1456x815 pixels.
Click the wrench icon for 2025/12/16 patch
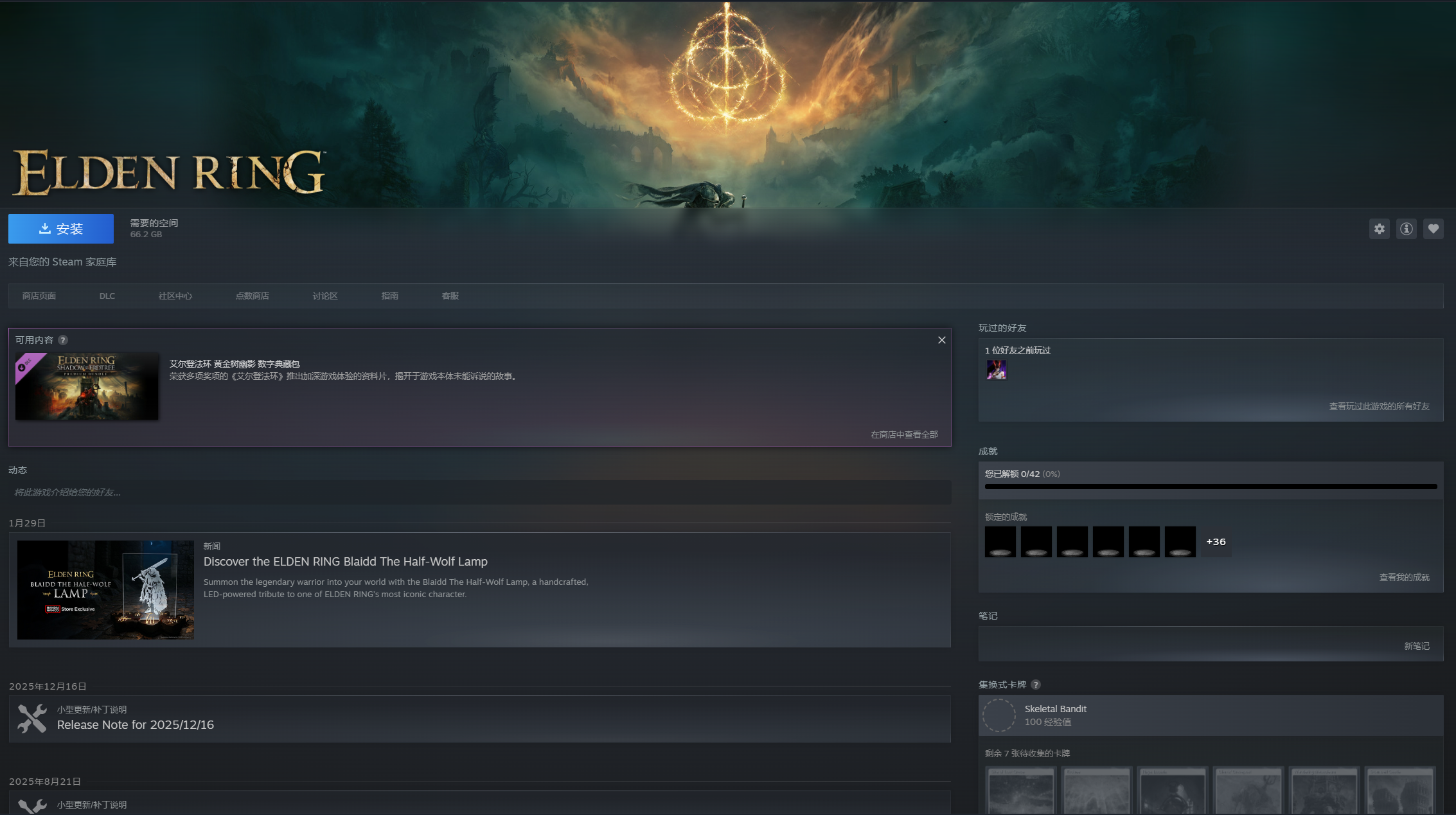[32, 719]
